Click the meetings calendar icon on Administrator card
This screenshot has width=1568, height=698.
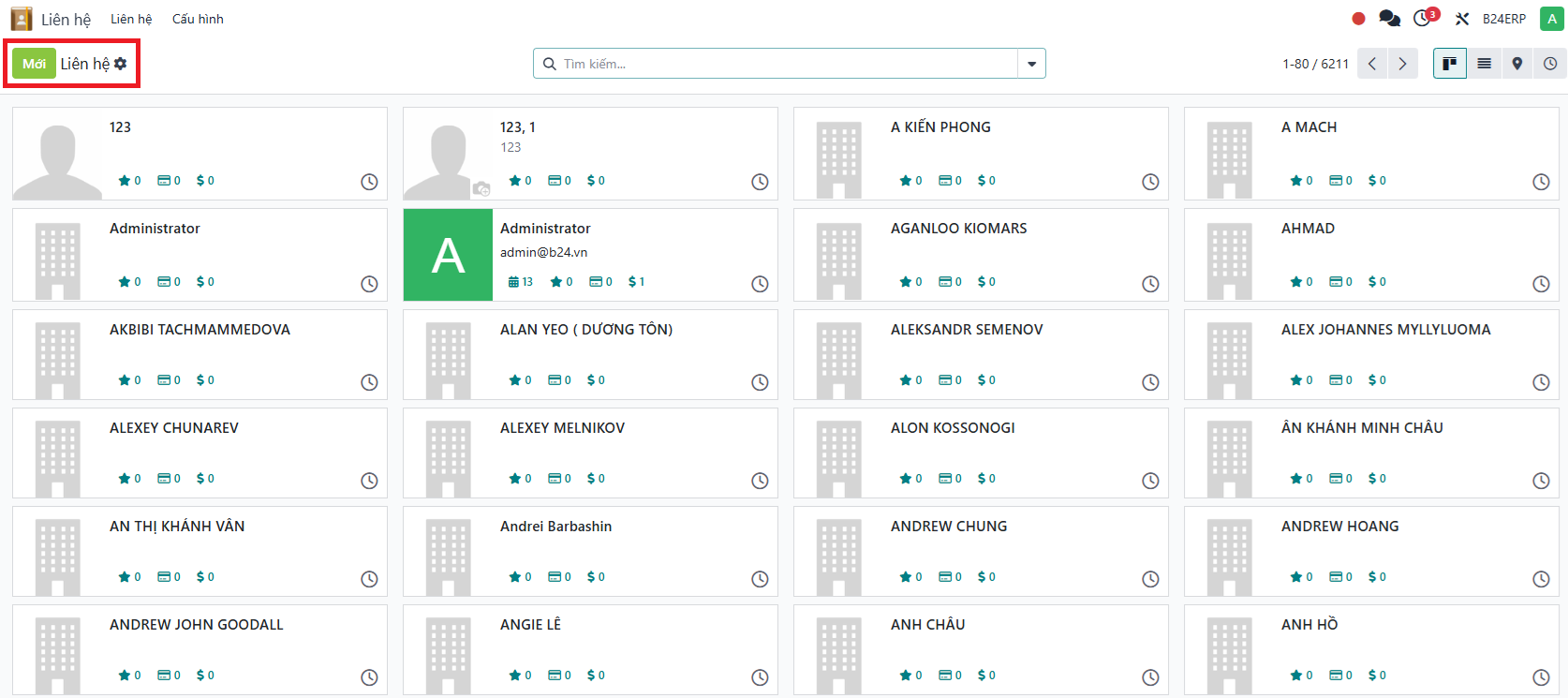click(x=513, y=282)
